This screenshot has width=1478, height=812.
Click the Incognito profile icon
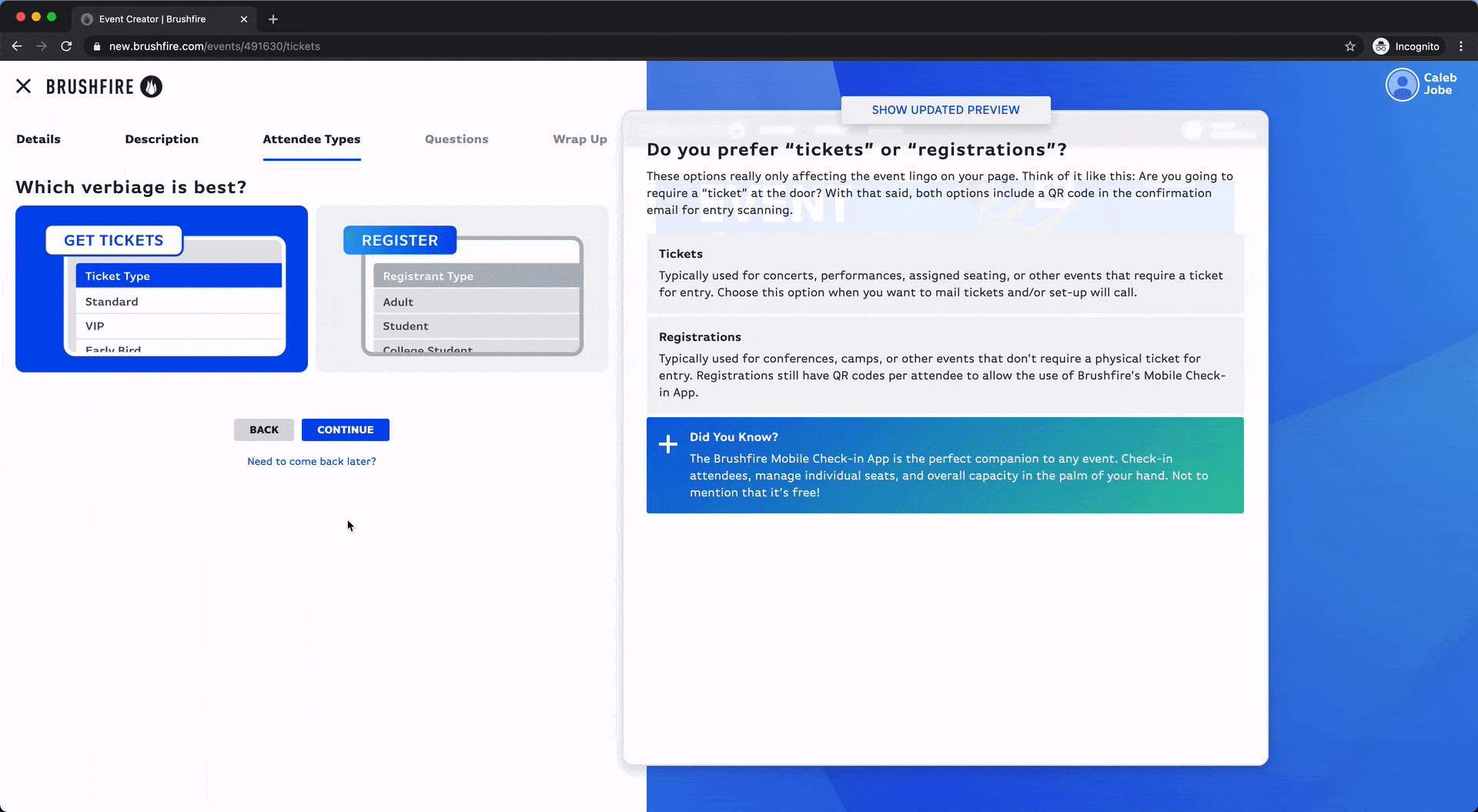click(x=1381, y=46)
